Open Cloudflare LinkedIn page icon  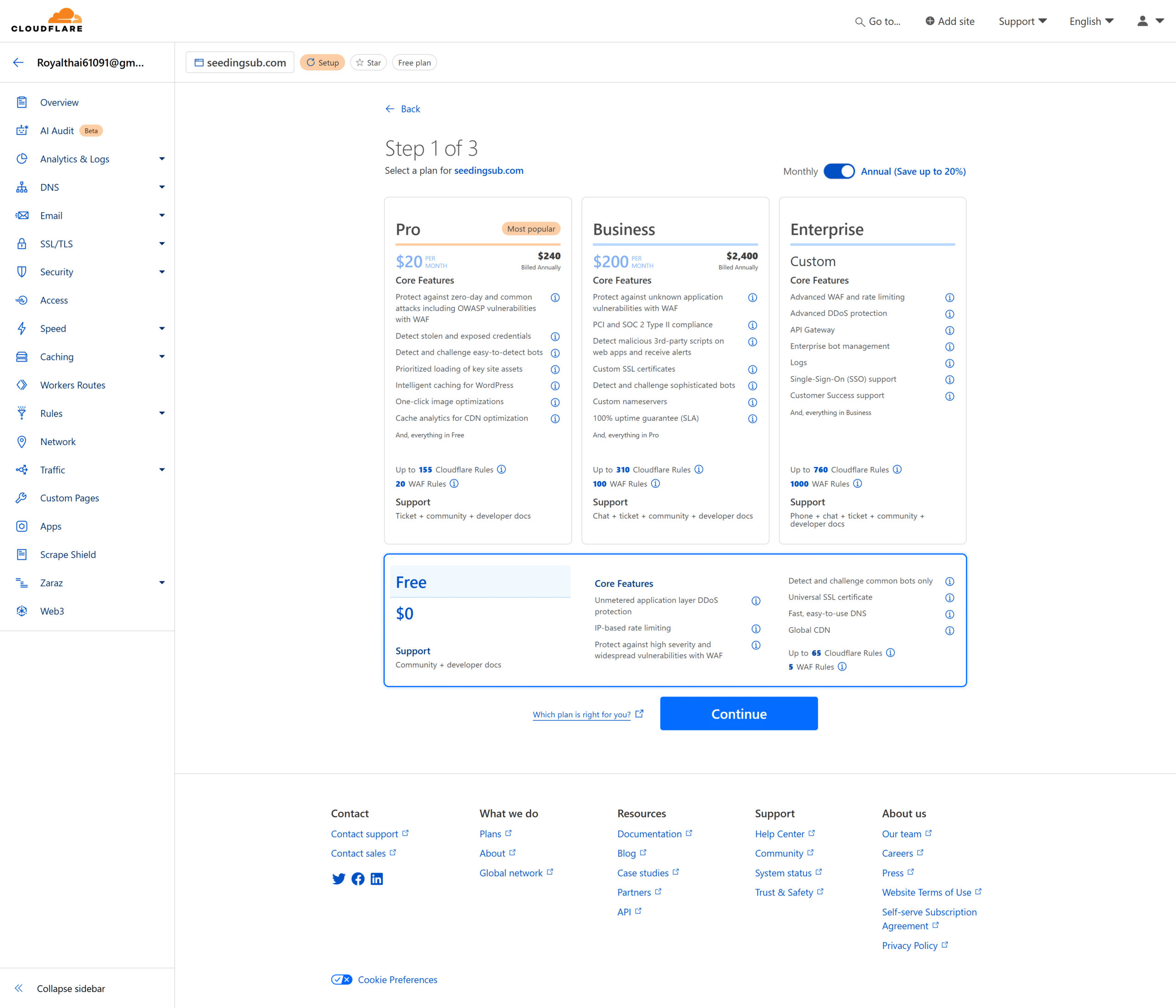click(x=377, y=878)
